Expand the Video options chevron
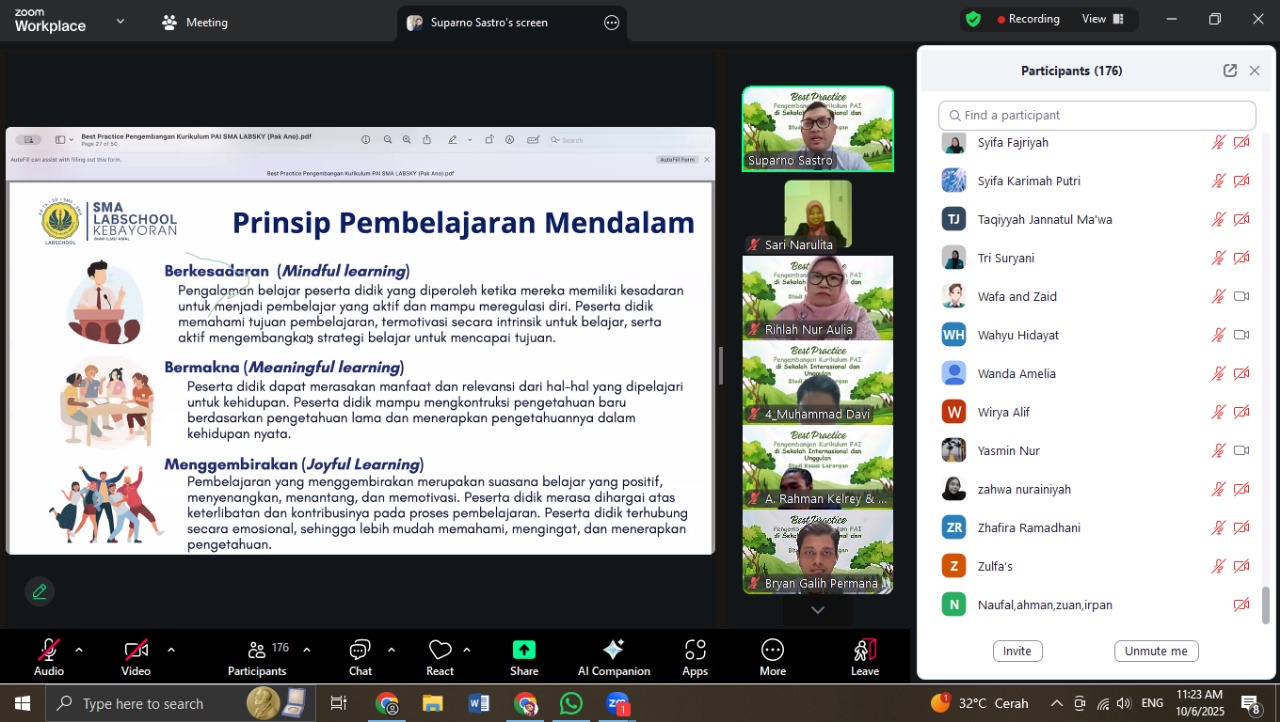The width and height of the screenshot is (1280, 722). (x=171, y=650)
